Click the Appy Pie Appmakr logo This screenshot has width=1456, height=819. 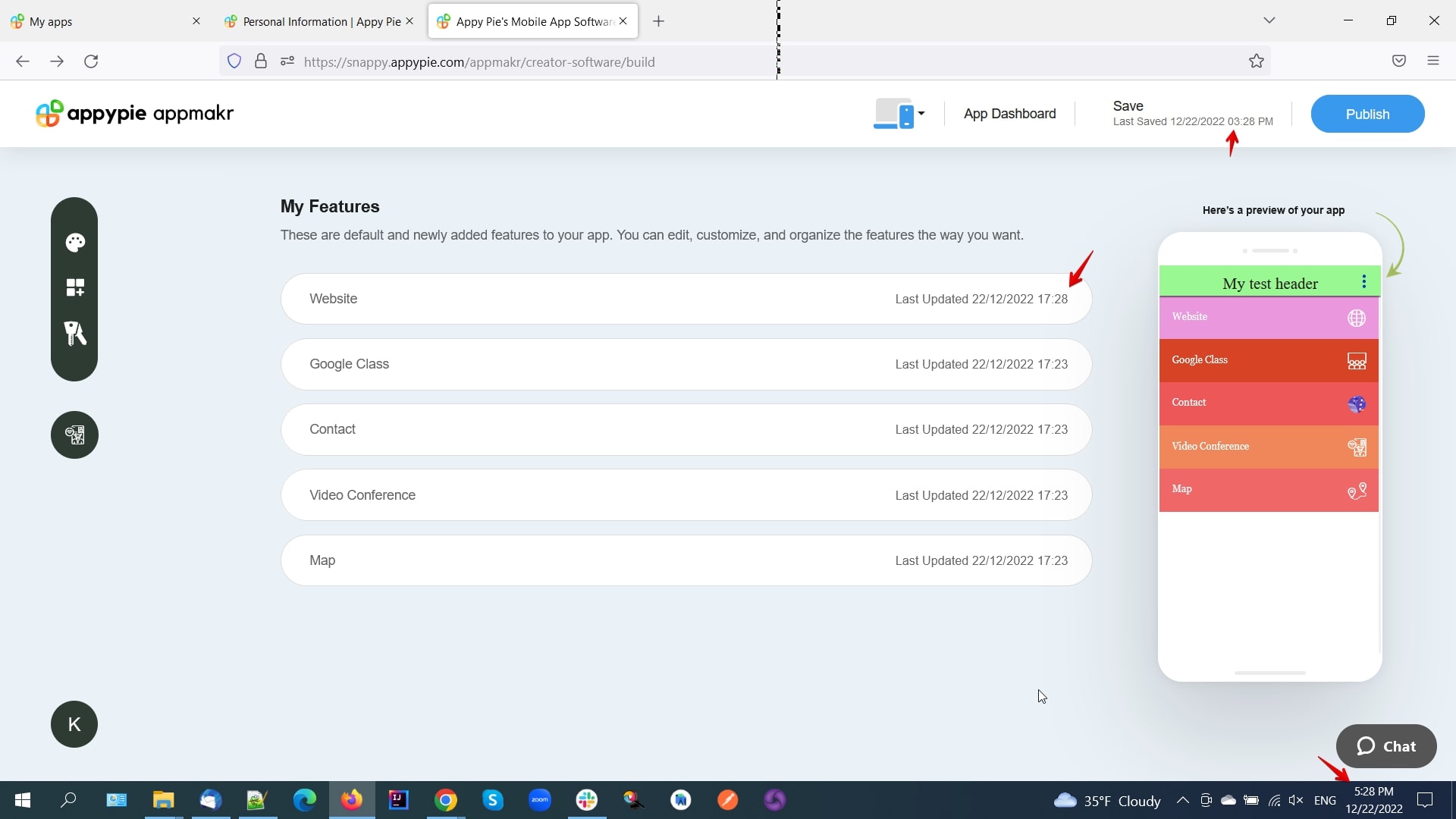pos(135,114)
